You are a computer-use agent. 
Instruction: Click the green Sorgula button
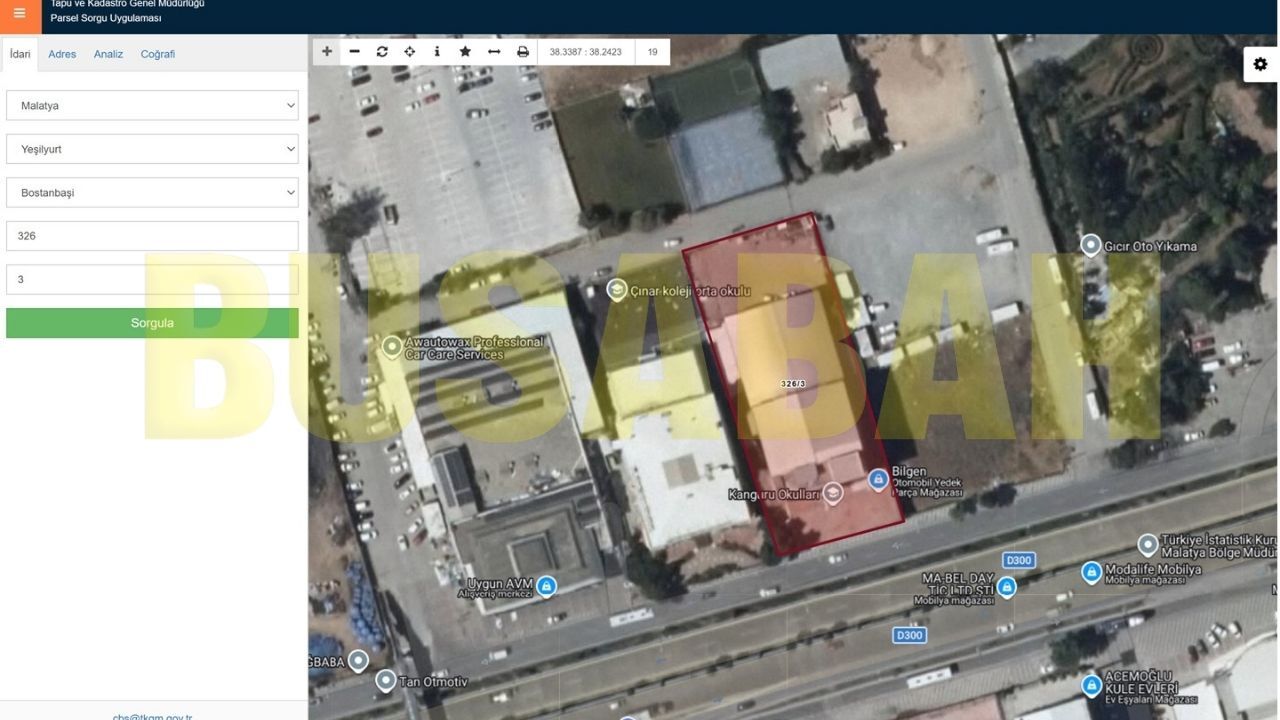tap(152, 323)
